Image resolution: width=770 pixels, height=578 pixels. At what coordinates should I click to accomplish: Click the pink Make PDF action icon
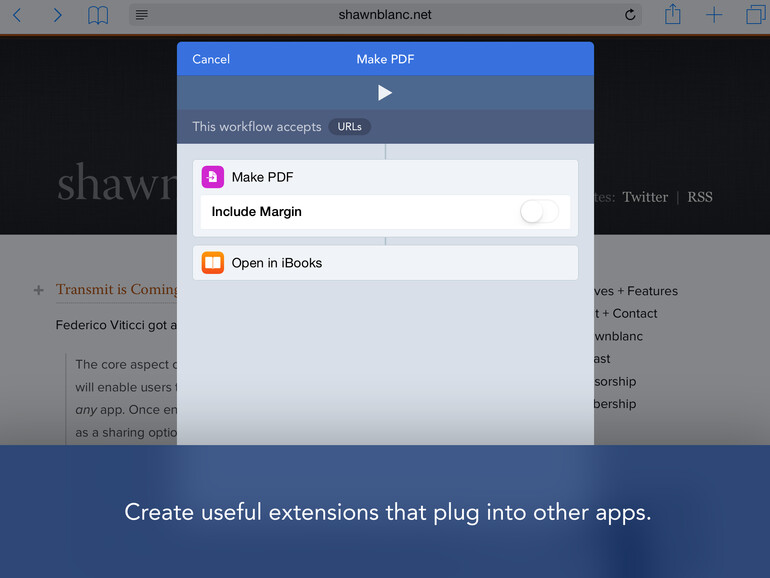213,177
